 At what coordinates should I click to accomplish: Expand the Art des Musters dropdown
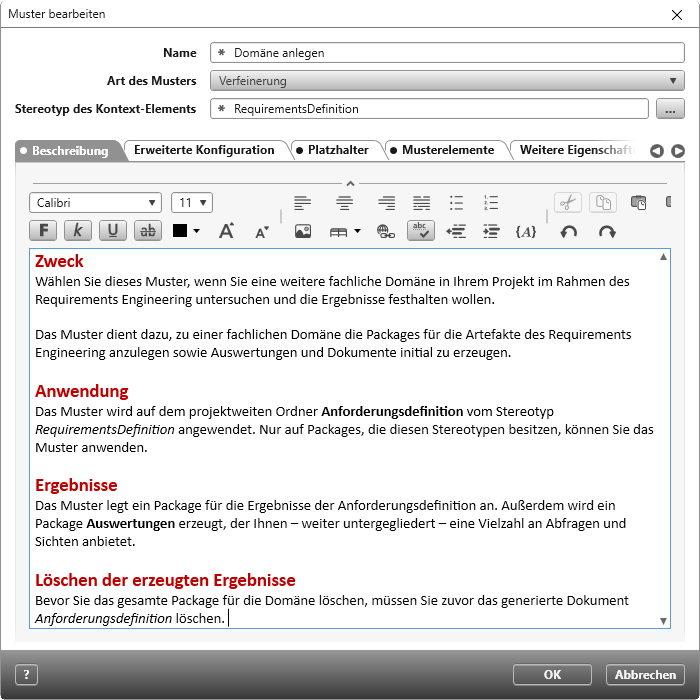pos(447,81)
